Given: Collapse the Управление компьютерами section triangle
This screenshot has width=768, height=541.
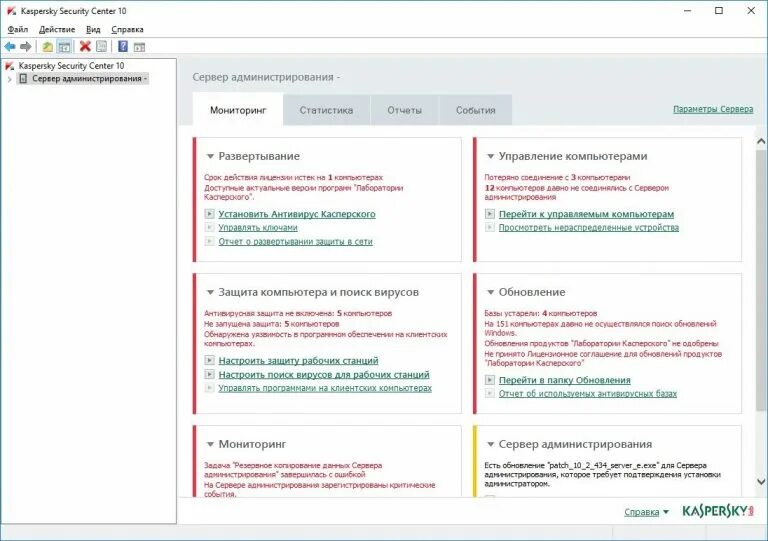Looking at the screenshot, I should pos(490,157).
